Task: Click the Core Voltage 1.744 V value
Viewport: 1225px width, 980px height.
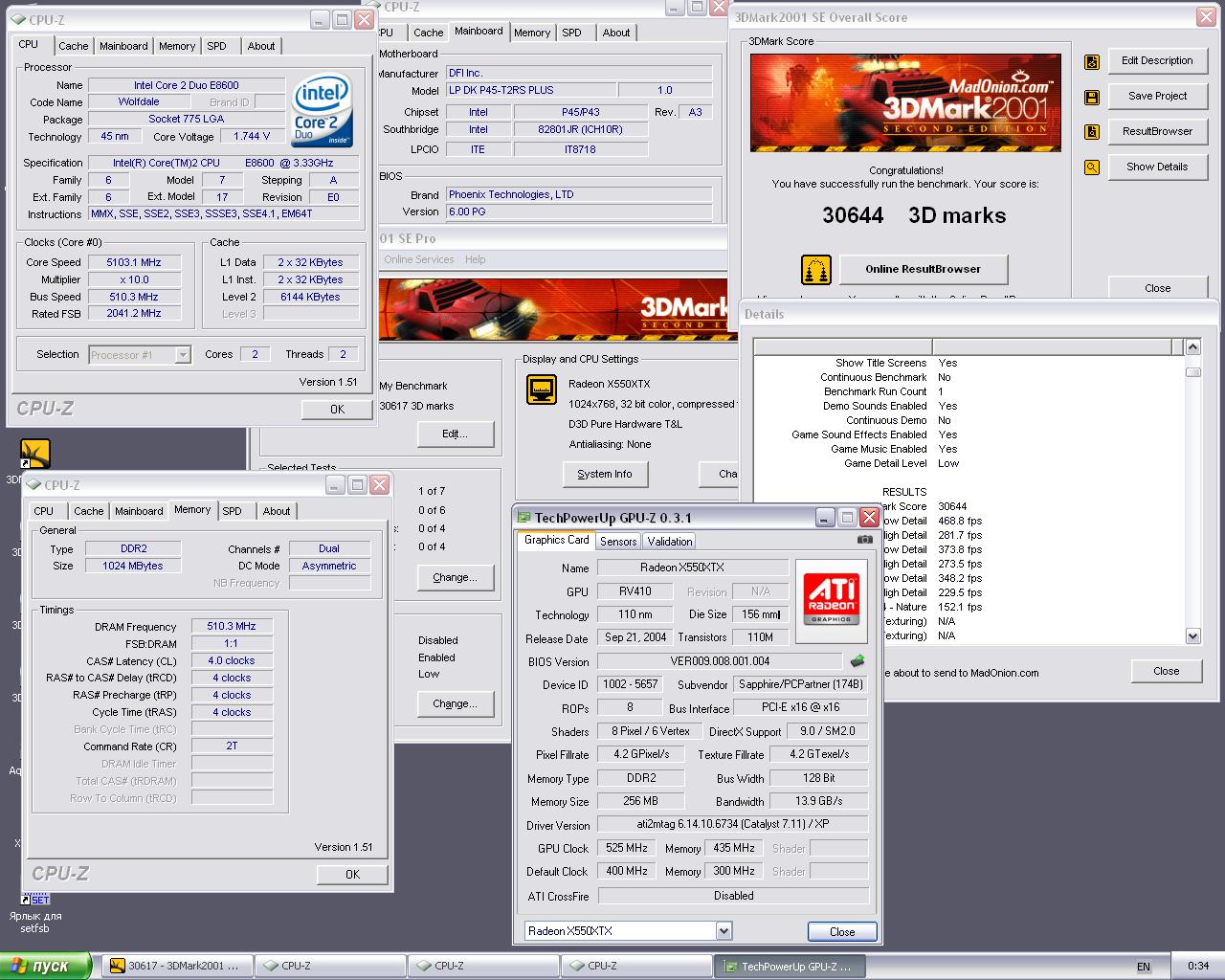Action: (x=252, y=136)
